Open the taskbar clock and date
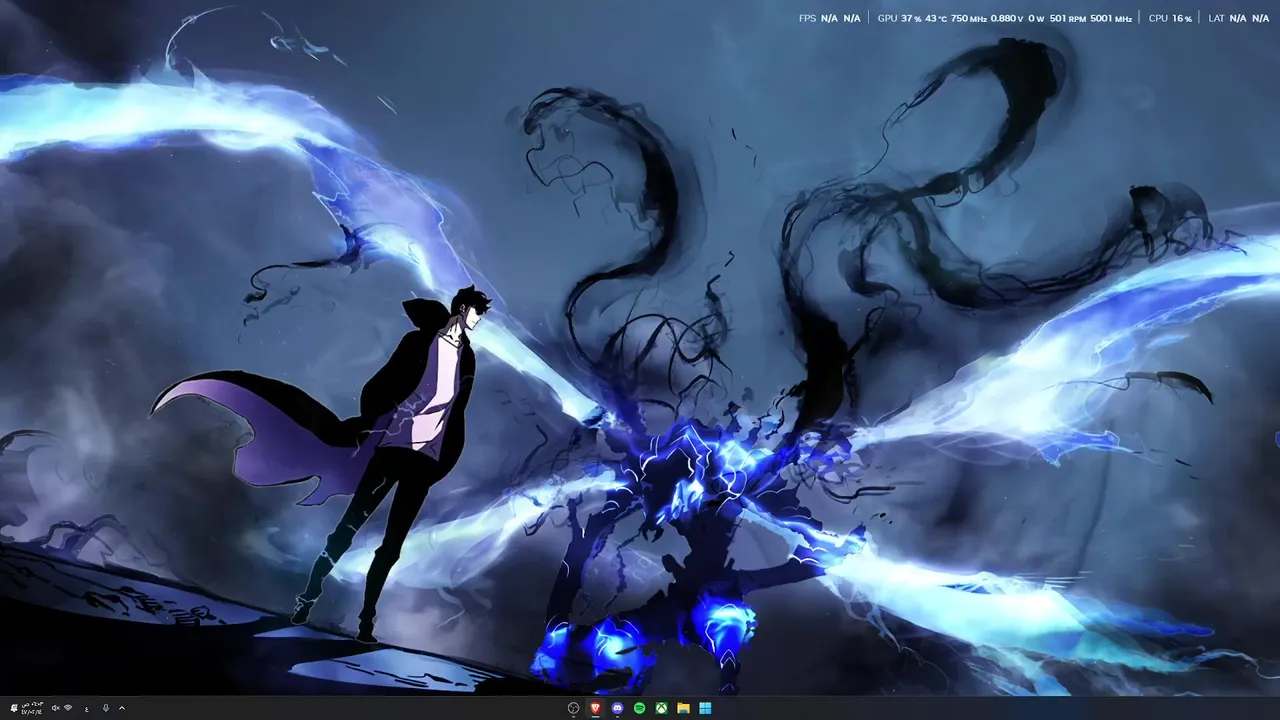Screen dimensions: 1280x720 [32, 708]
